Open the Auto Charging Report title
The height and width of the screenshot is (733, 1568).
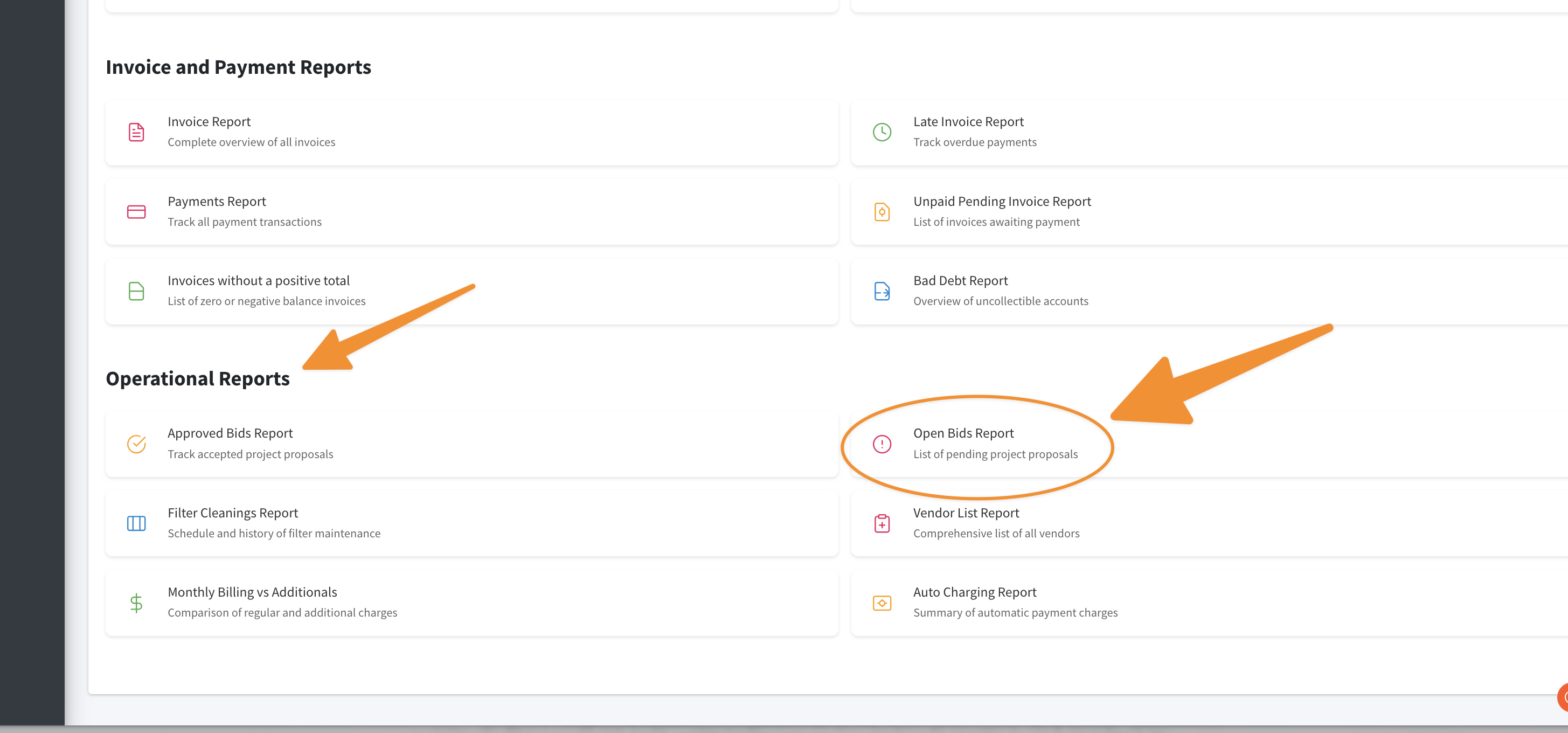click(x=975, y=592)
